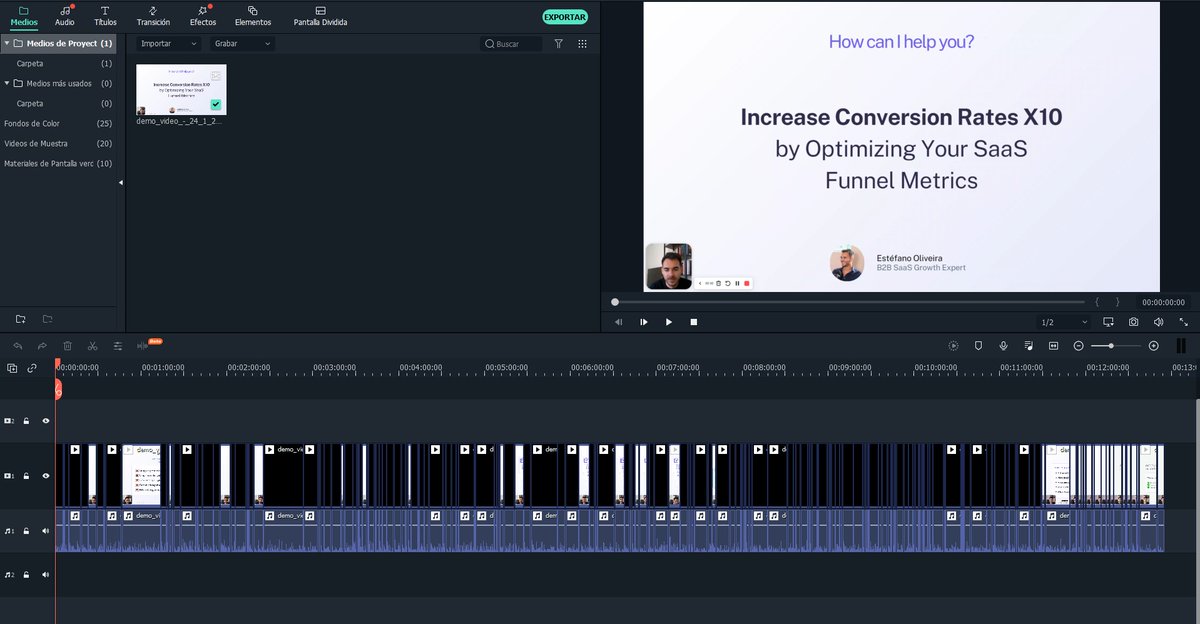Stop the preview playback

tap(694, 322)
